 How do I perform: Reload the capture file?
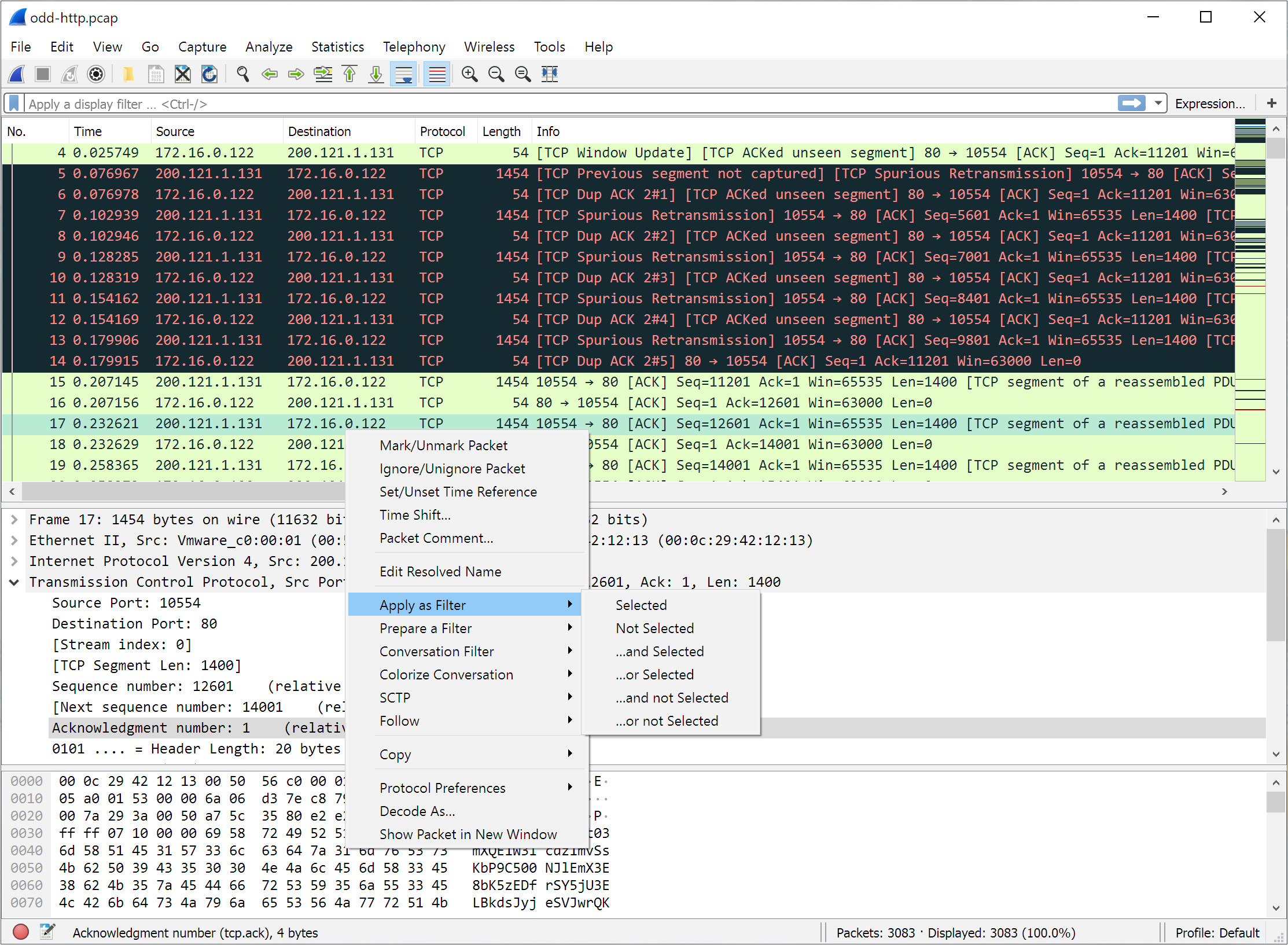(209, 74)
